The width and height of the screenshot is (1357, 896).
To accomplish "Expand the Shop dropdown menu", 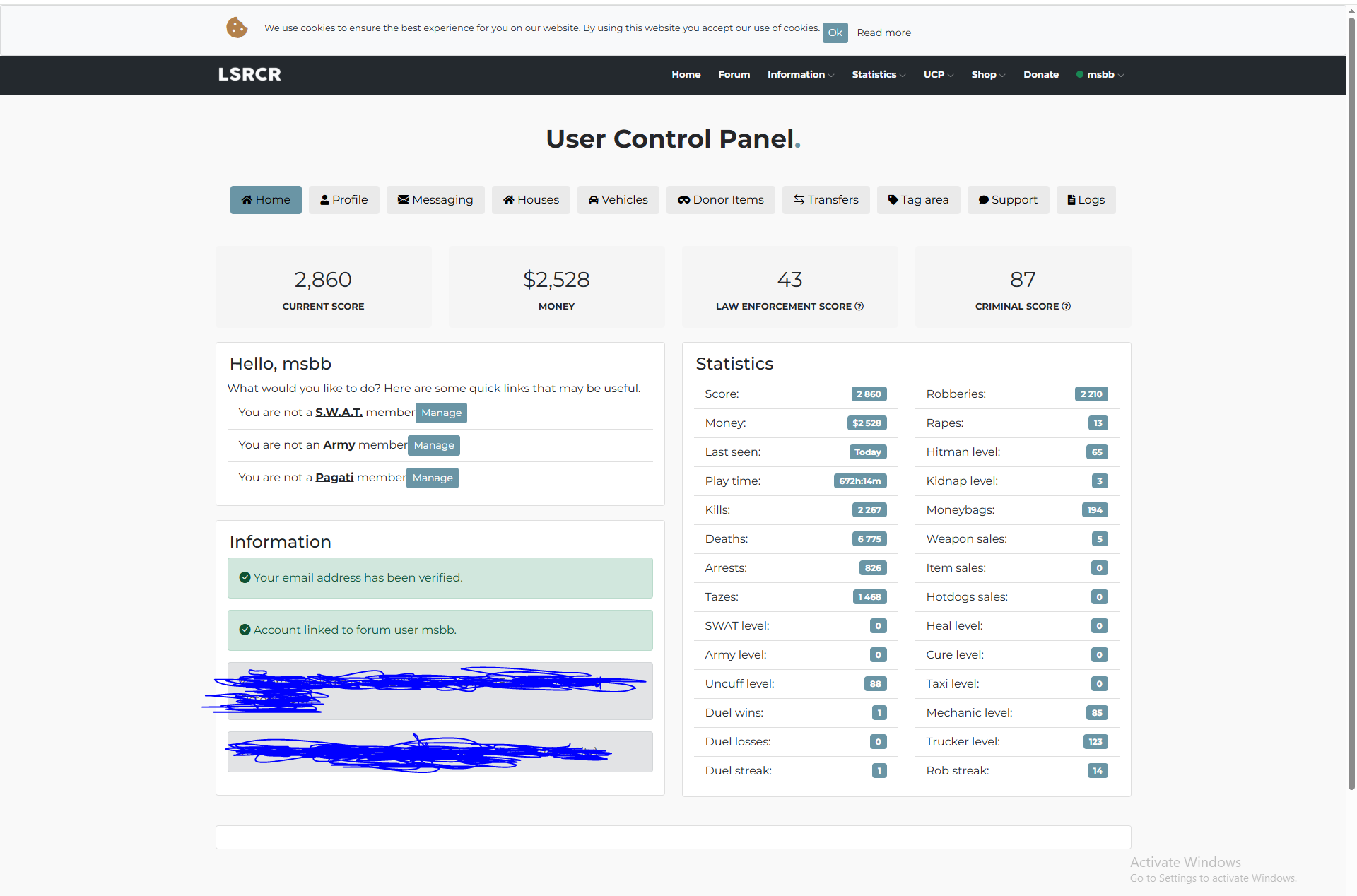I will 987,74.
